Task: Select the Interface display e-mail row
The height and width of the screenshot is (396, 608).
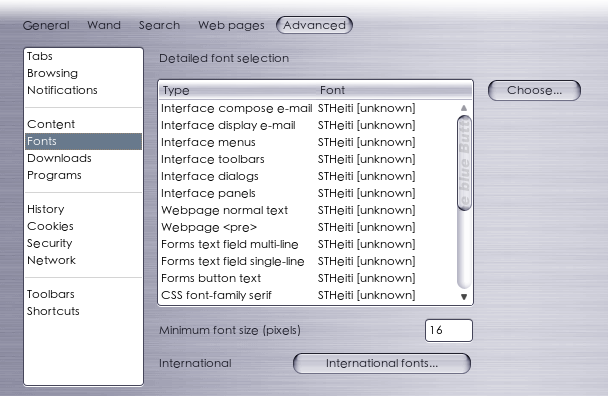Action: [308, 125]
